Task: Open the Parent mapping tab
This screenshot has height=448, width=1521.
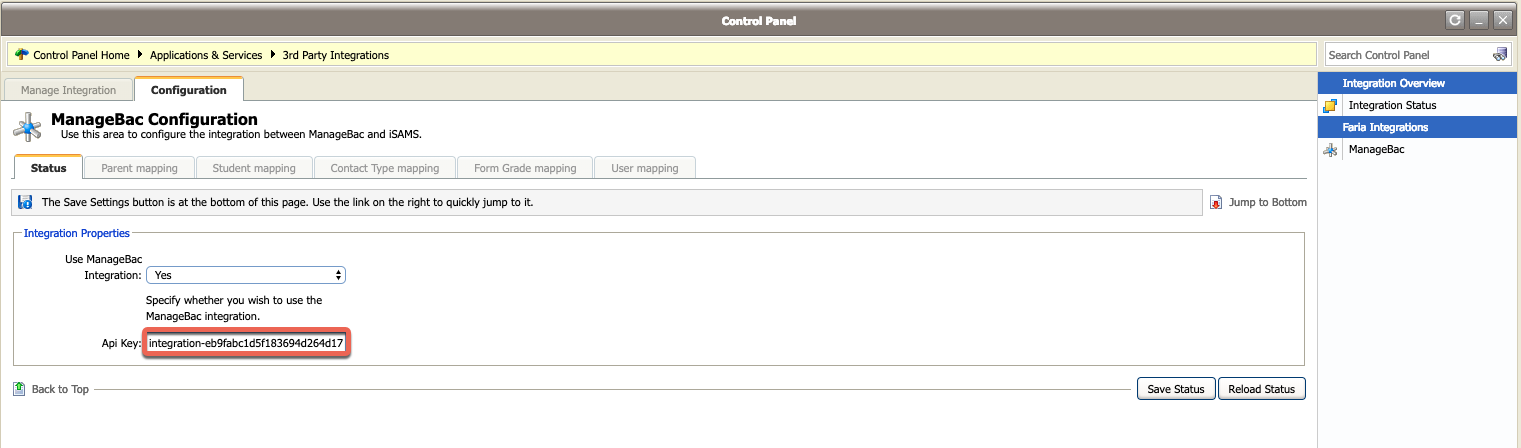Action: [x=139, y=168]
